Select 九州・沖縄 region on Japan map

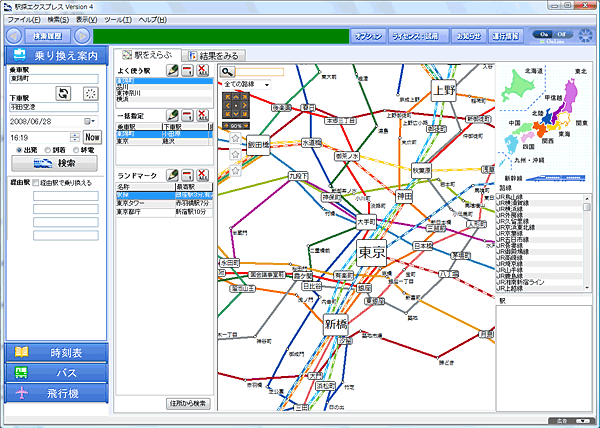coord(511,145)
